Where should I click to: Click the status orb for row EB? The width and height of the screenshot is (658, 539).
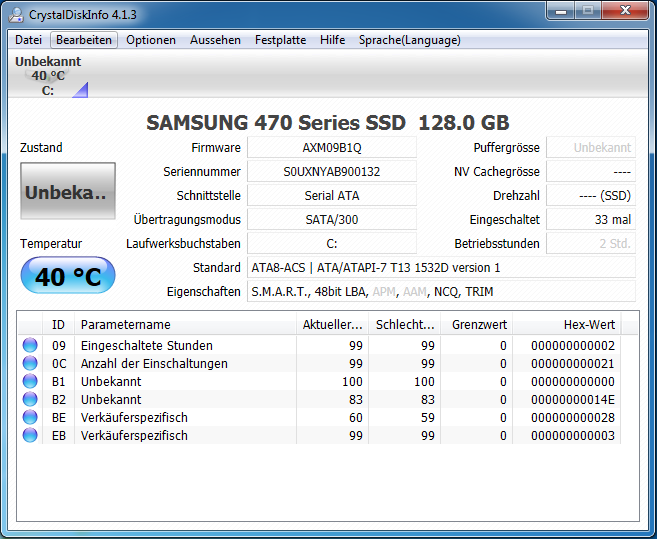click(x=30, y=435)
